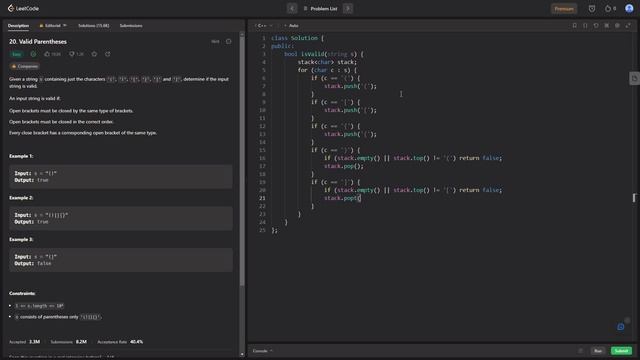Viewport: 640px width, 360px height.
Task: Open the C++ language dropdown
Action: [x=264, y=26]
